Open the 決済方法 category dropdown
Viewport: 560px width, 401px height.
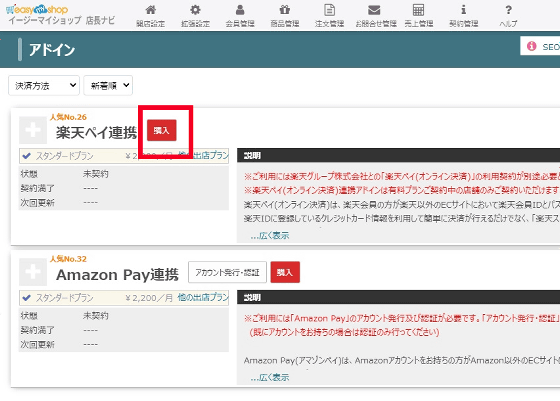click(44, 85)
